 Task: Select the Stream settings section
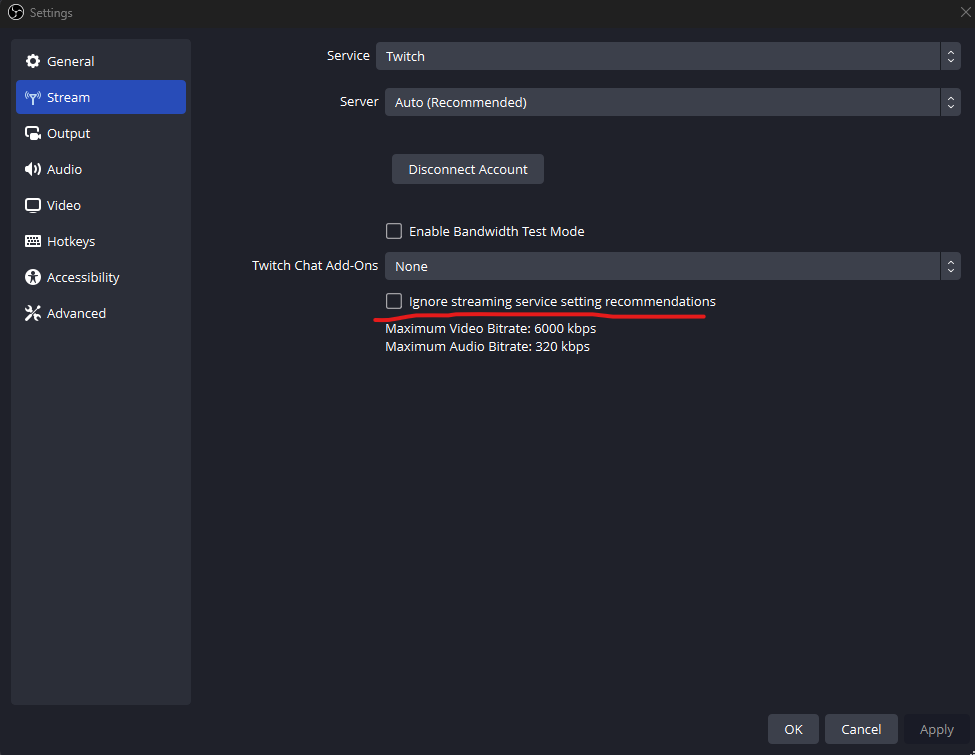pos(101,97)
